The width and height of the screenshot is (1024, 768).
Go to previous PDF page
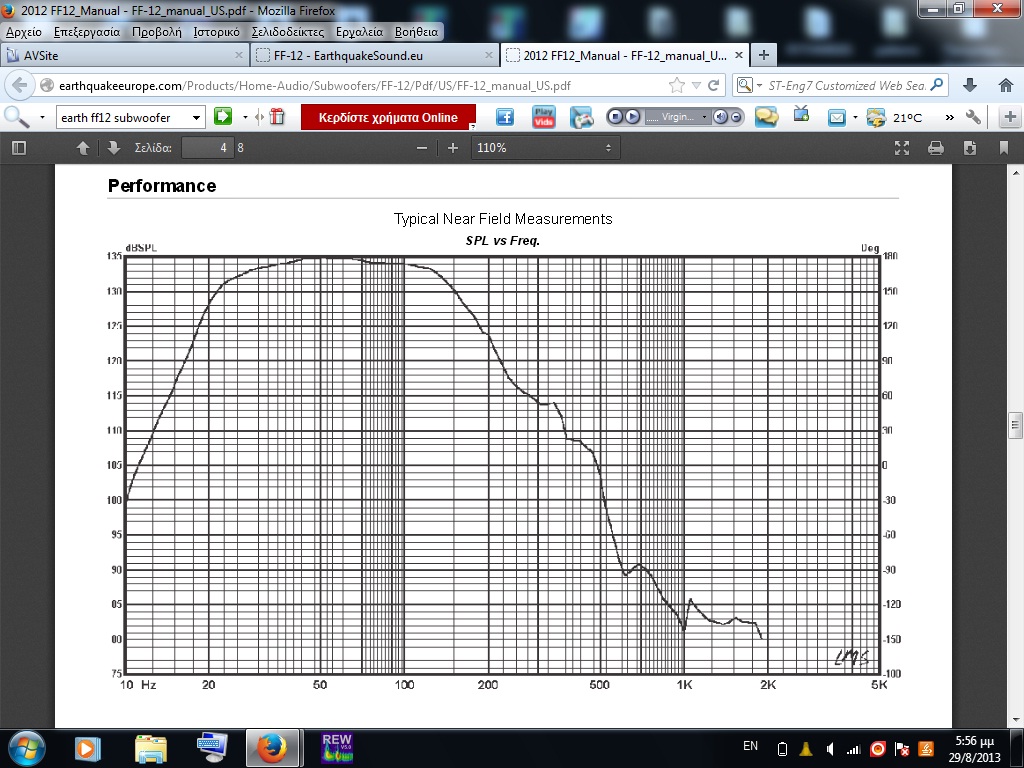pos(83,148)
